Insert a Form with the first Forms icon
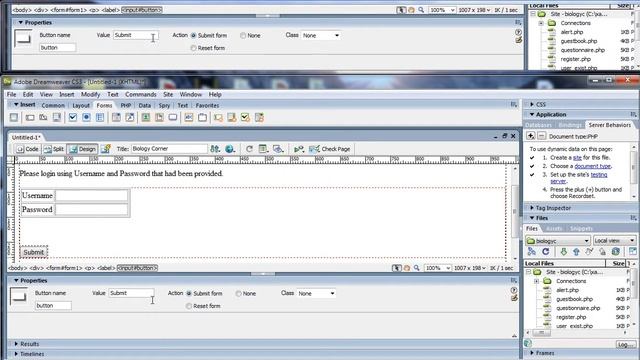 click(x=14, y=118)
